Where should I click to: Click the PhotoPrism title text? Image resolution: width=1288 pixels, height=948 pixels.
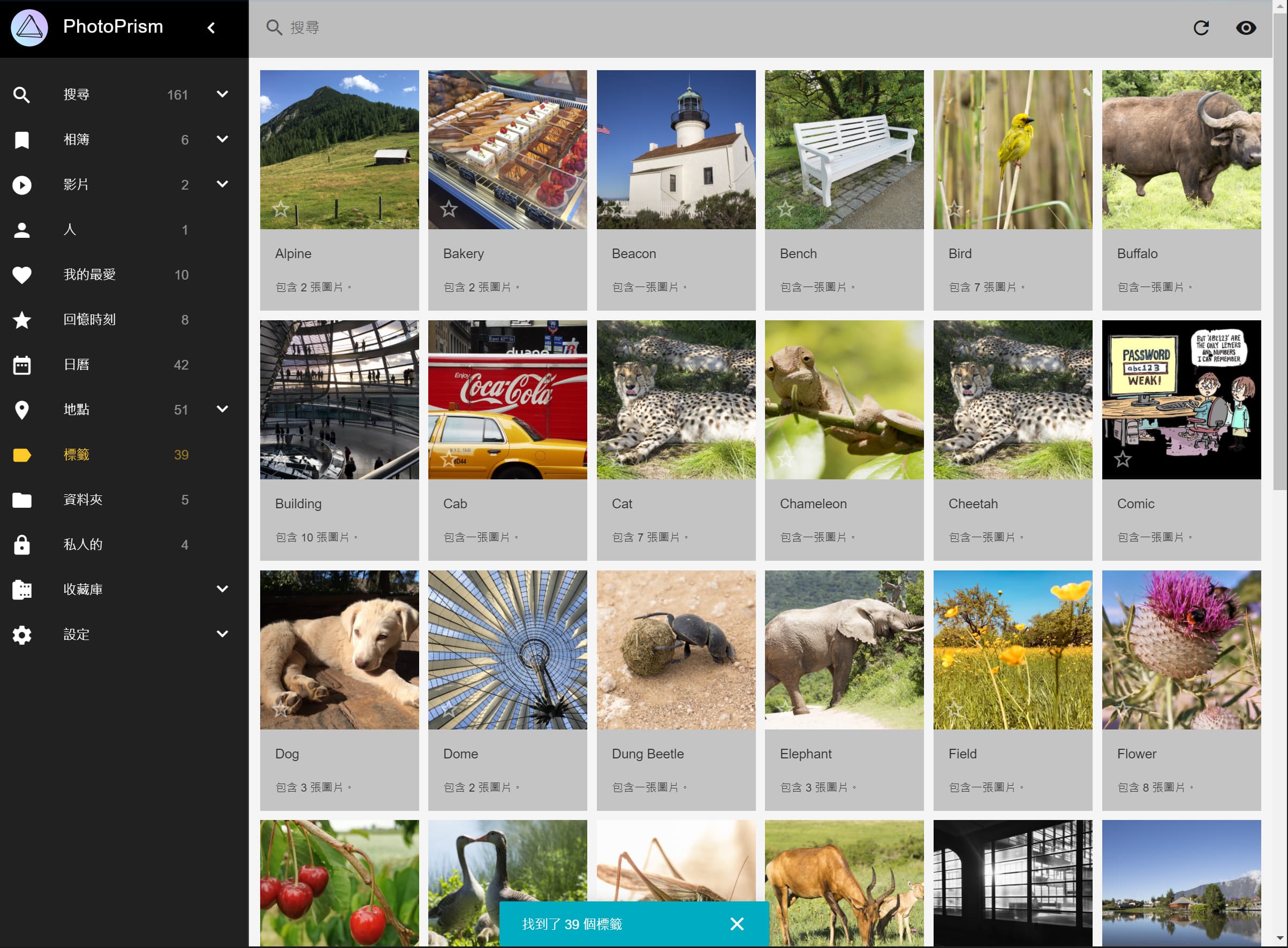[113, 26]
